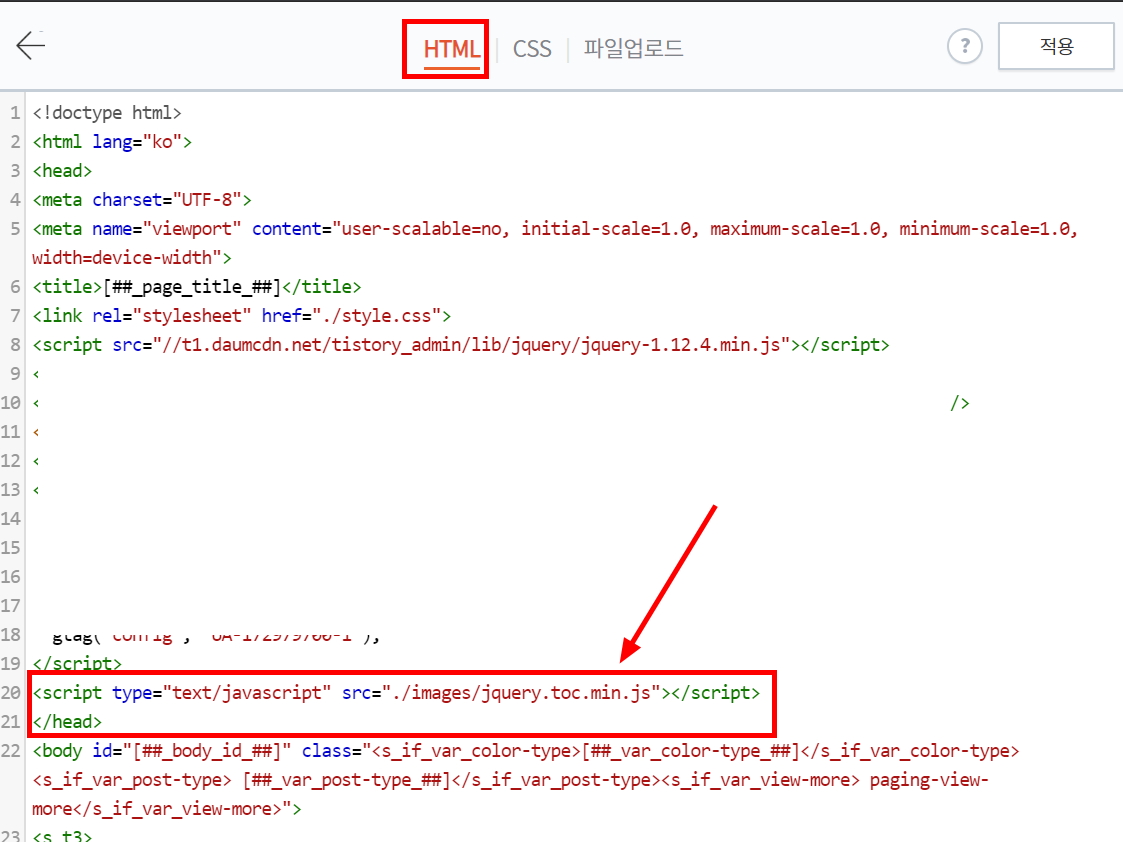Viewport: 1123px width, 842px height.
Task: Click the more</s_if_var_view-more> line
Action: [x=167, y=809]
